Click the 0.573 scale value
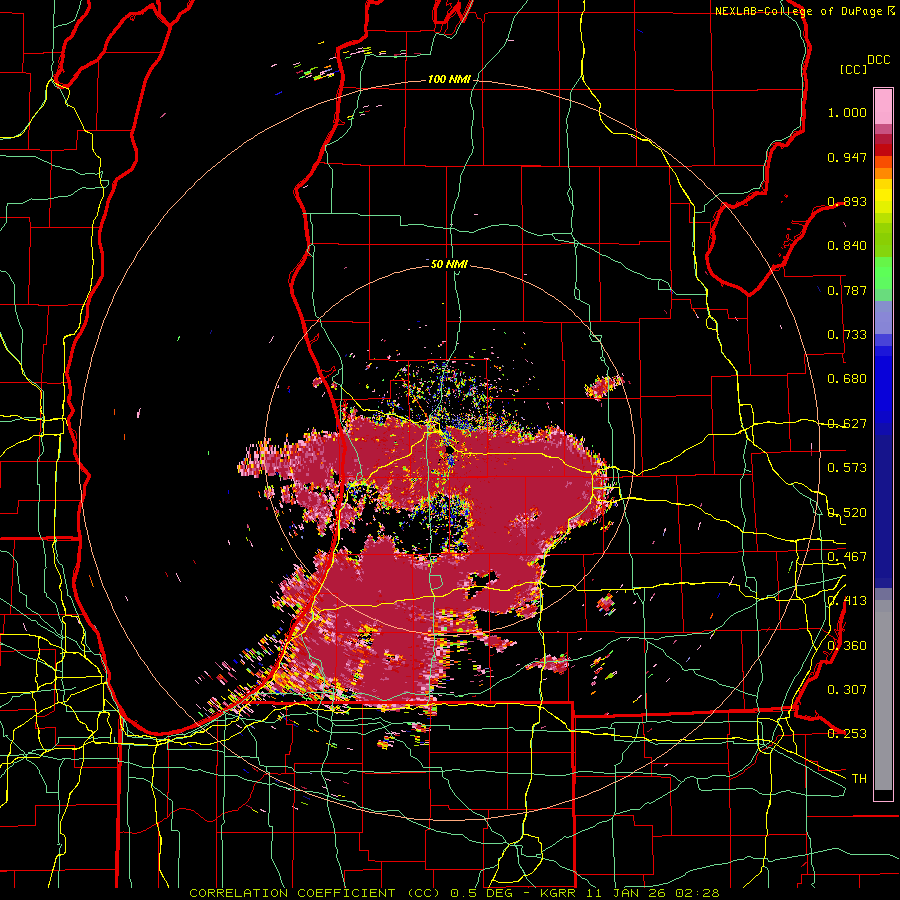Image resolution: width=900 pixels, height=900 pixels. point(847,468)
